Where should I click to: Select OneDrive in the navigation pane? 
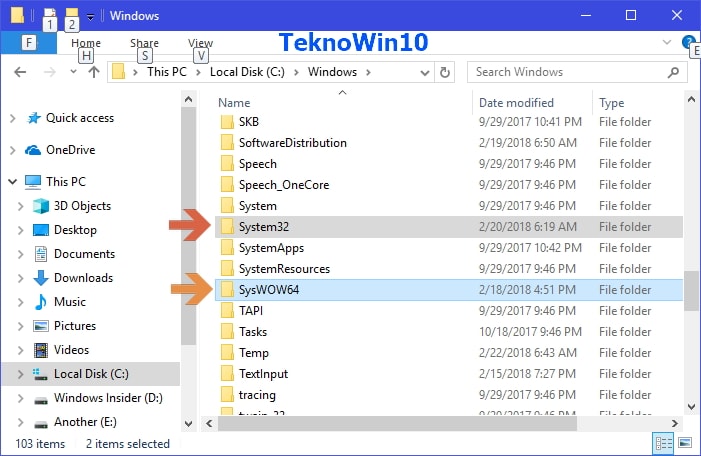click(x=71, y=150)
